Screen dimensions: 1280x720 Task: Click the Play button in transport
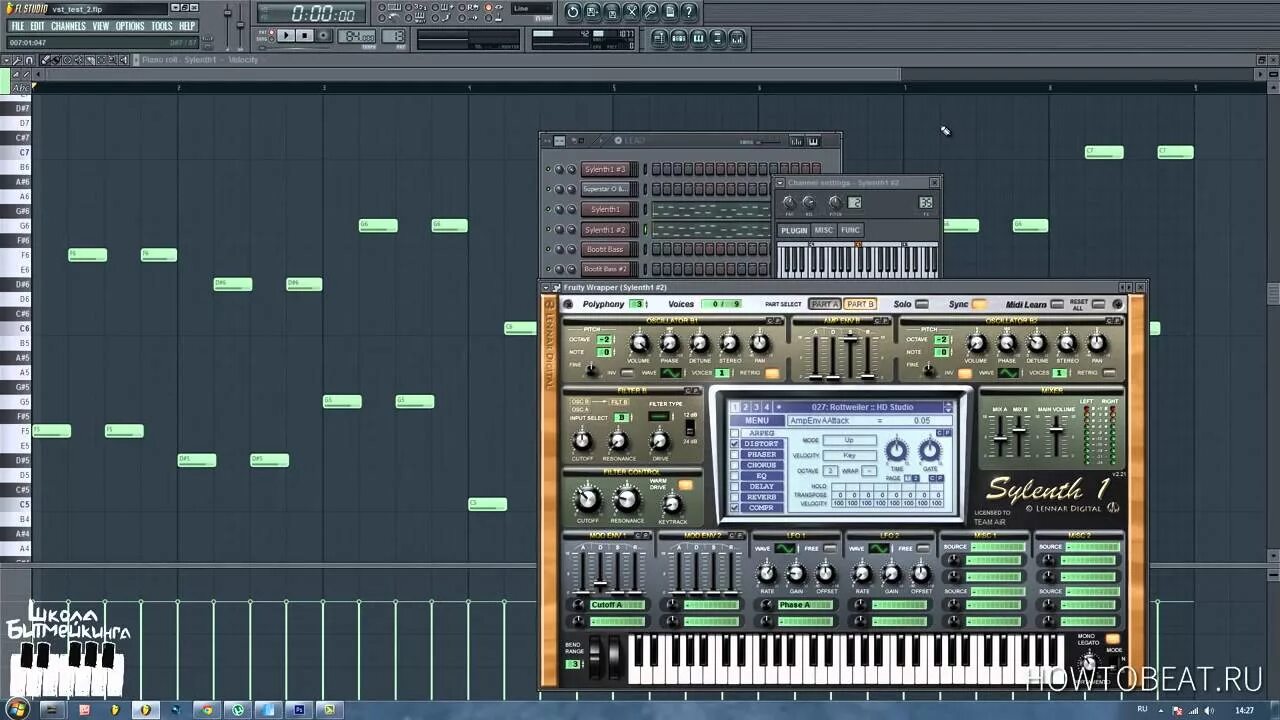(x=286, y=36)
